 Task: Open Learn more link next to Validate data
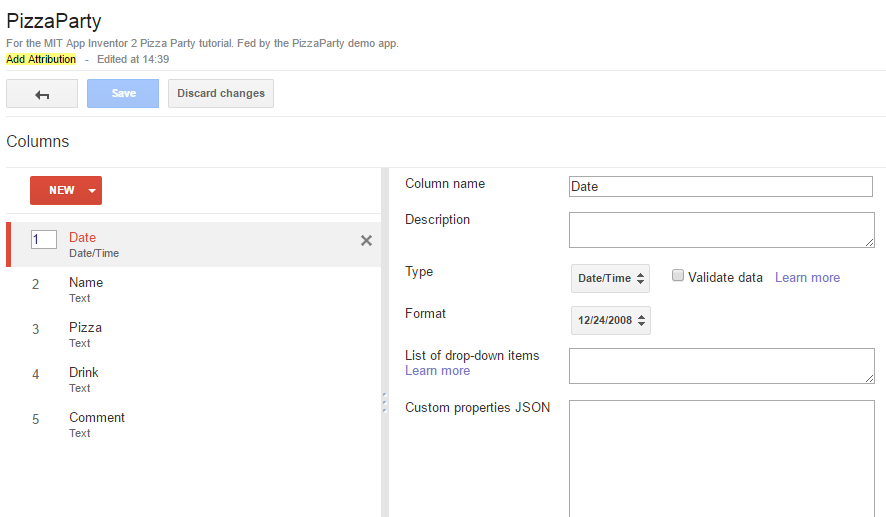(x=807, y=277)
